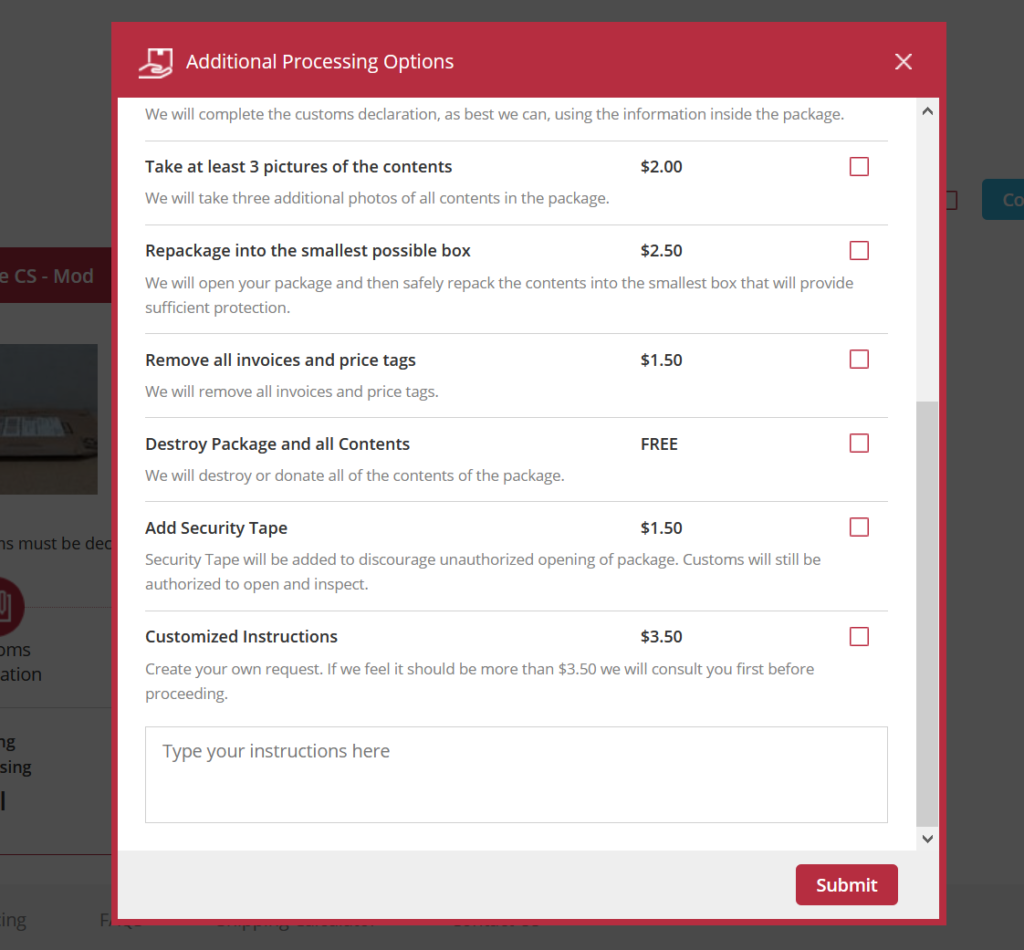Enable the 'Take at least 3 pictures' checkbox

pyautogui.click(x=859, y=167)
